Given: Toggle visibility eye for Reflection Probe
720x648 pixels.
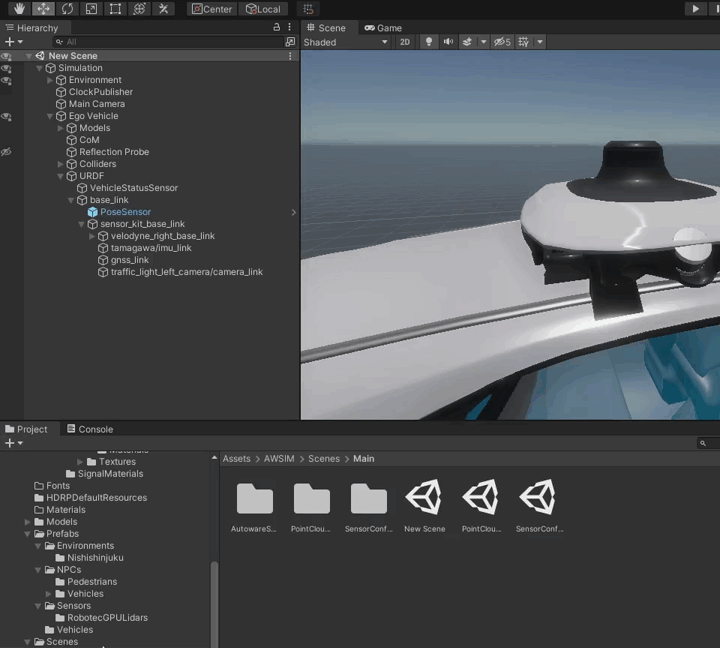Looking at the screenshot, I should pos(6,152).
